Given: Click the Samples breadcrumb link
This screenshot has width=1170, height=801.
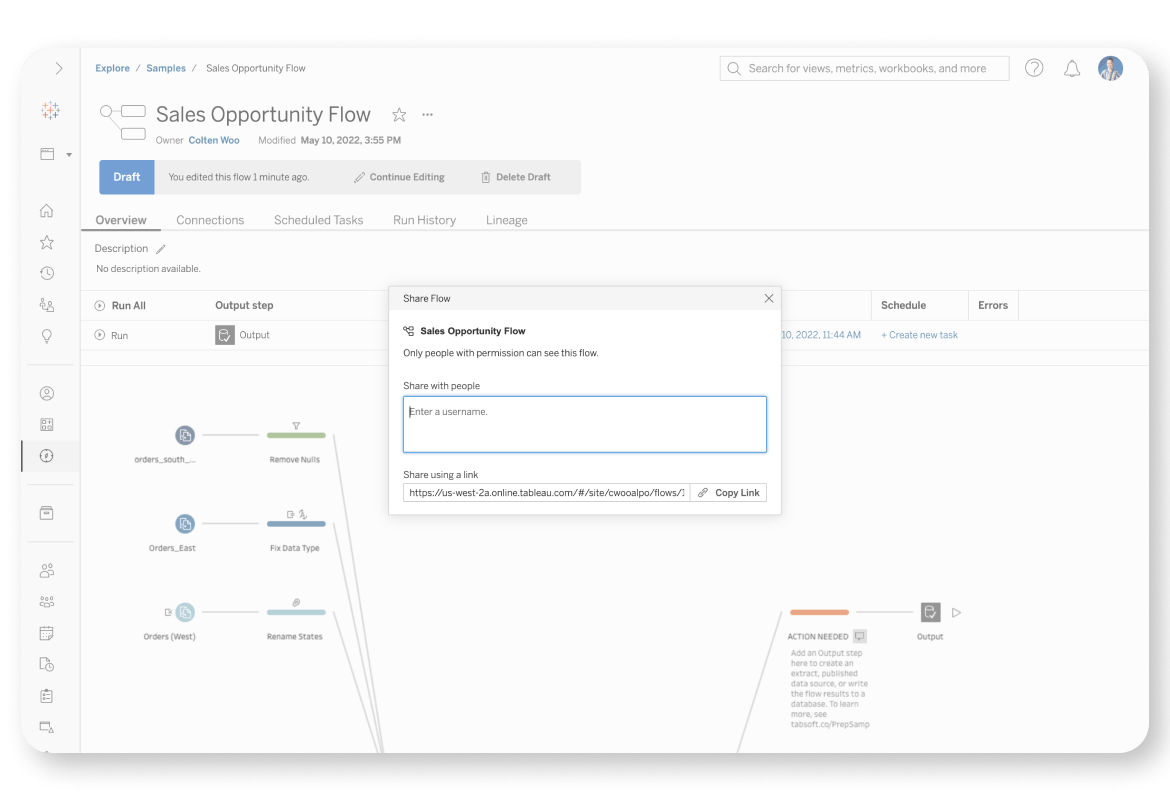Looking at the screenshot, I should [x=166, y=68].
